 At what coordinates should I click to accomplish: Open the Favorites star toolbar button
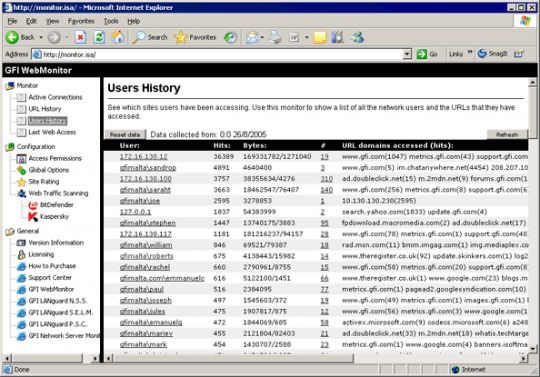[x=196, y=37]
